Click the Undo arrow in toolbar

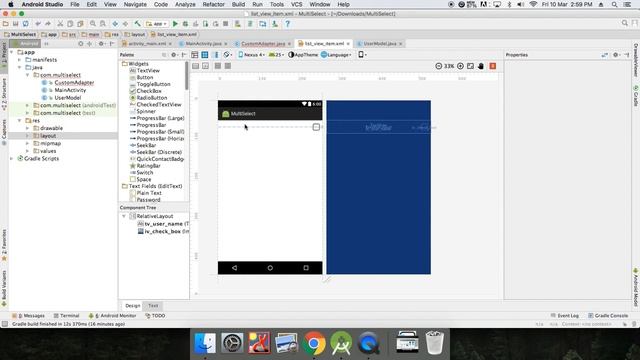click(38, 24)
